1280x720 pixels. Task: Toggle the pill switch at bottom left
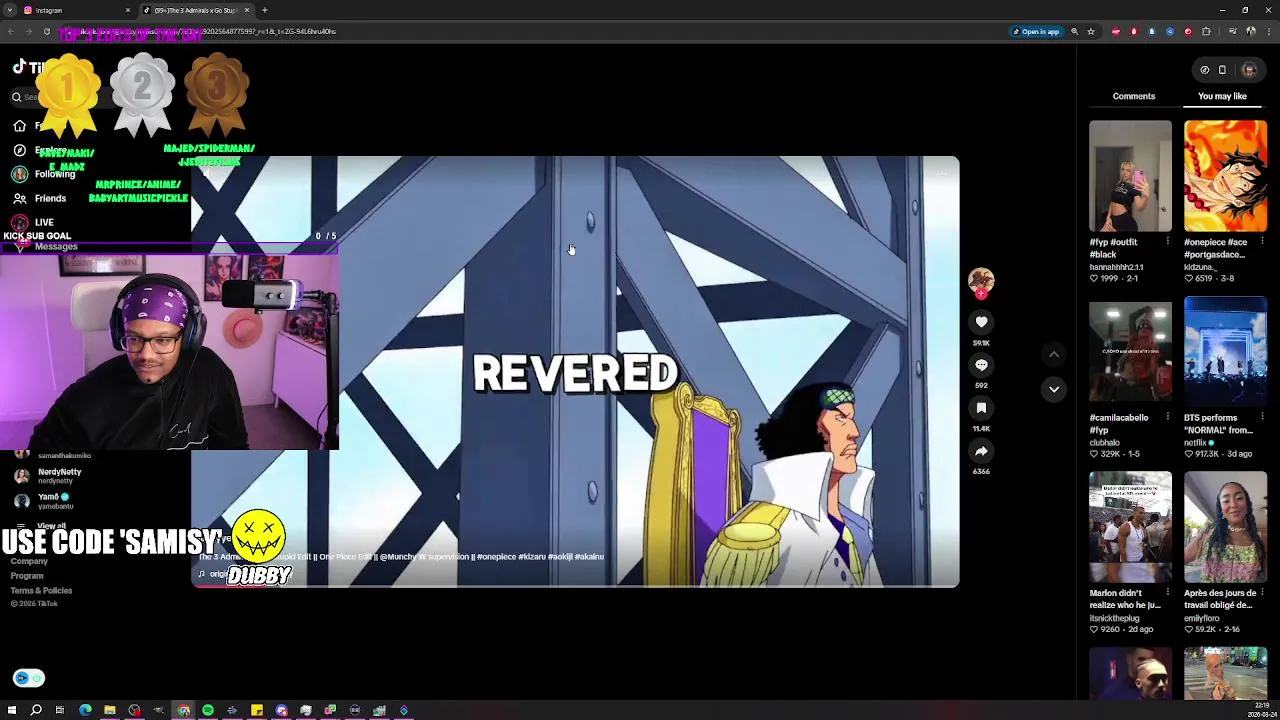click(29, 678)
